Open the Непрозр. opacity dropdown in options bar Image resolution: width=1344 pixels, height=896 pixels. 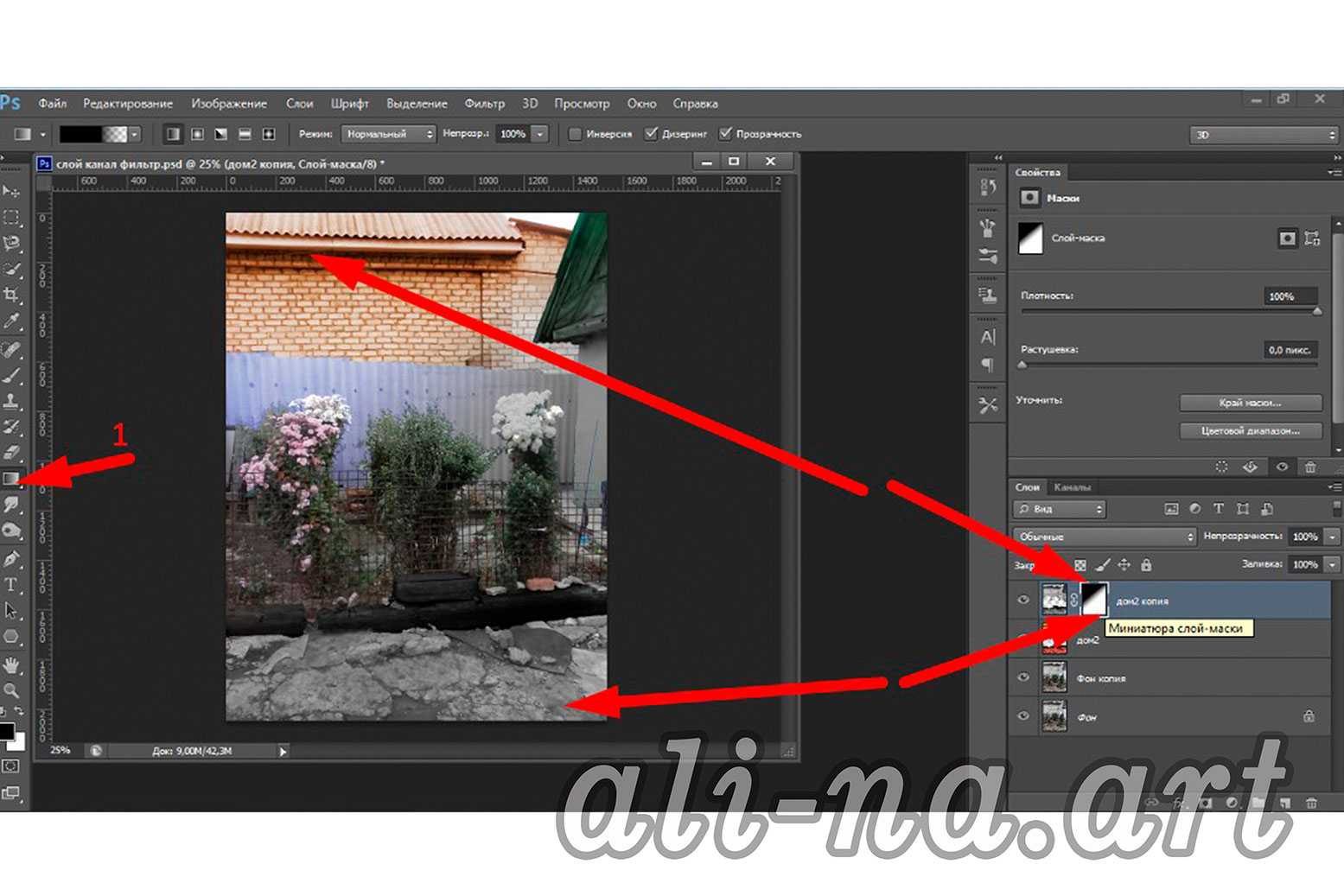pos(538,134)
